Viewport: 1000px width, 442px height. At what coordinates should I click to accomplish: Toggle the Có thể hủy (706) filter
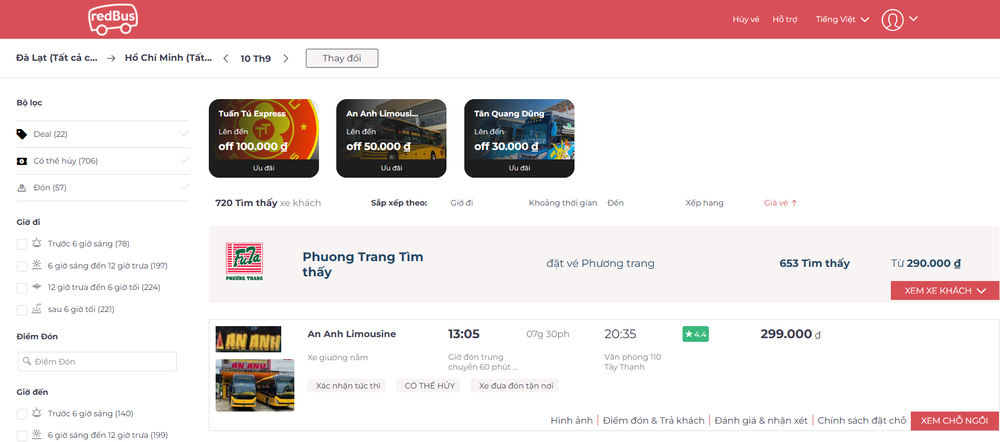click(x=103, y=161)
